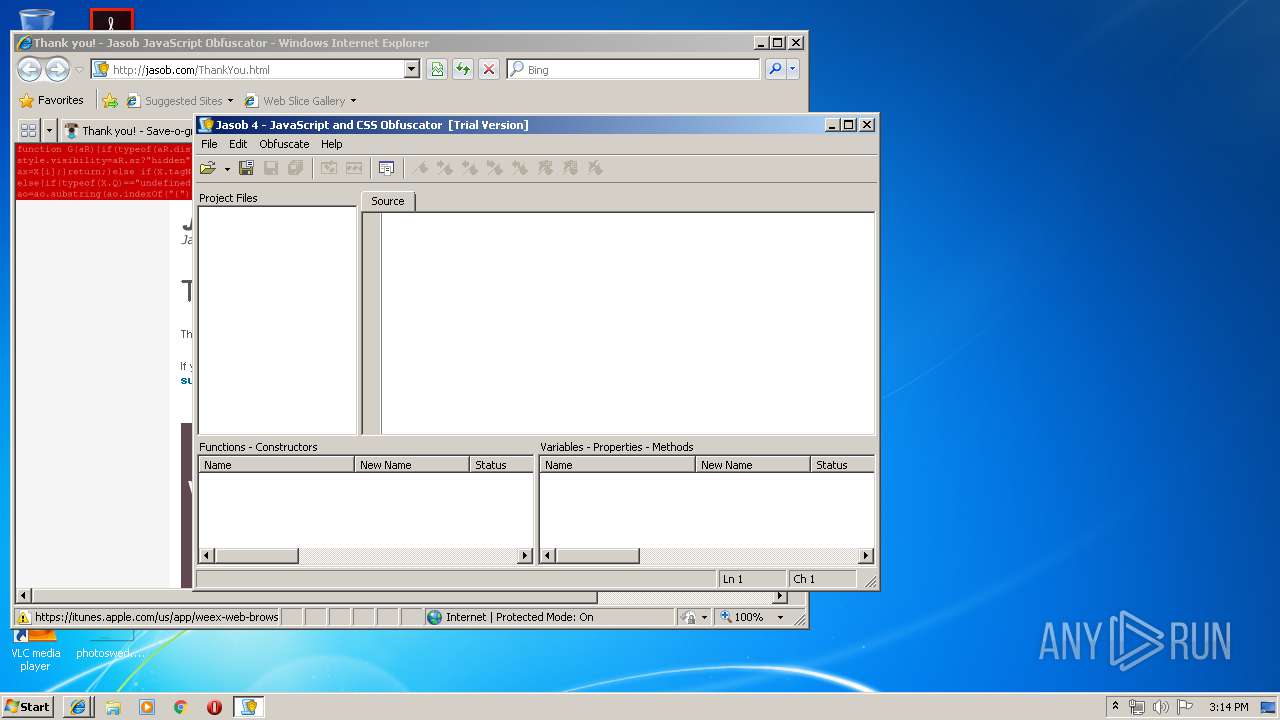Open the File menu in Jasob

209,144
